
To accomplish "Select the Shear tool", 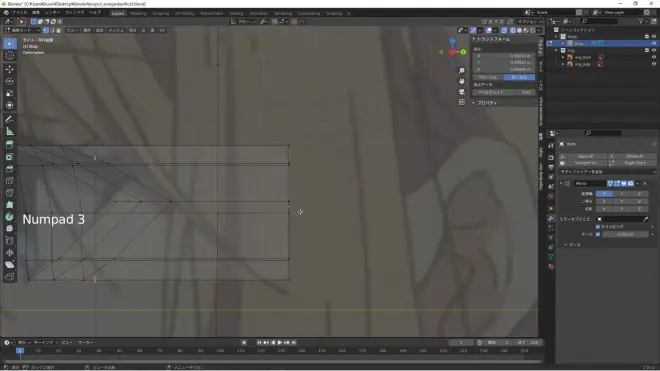I will click(10, 265).
